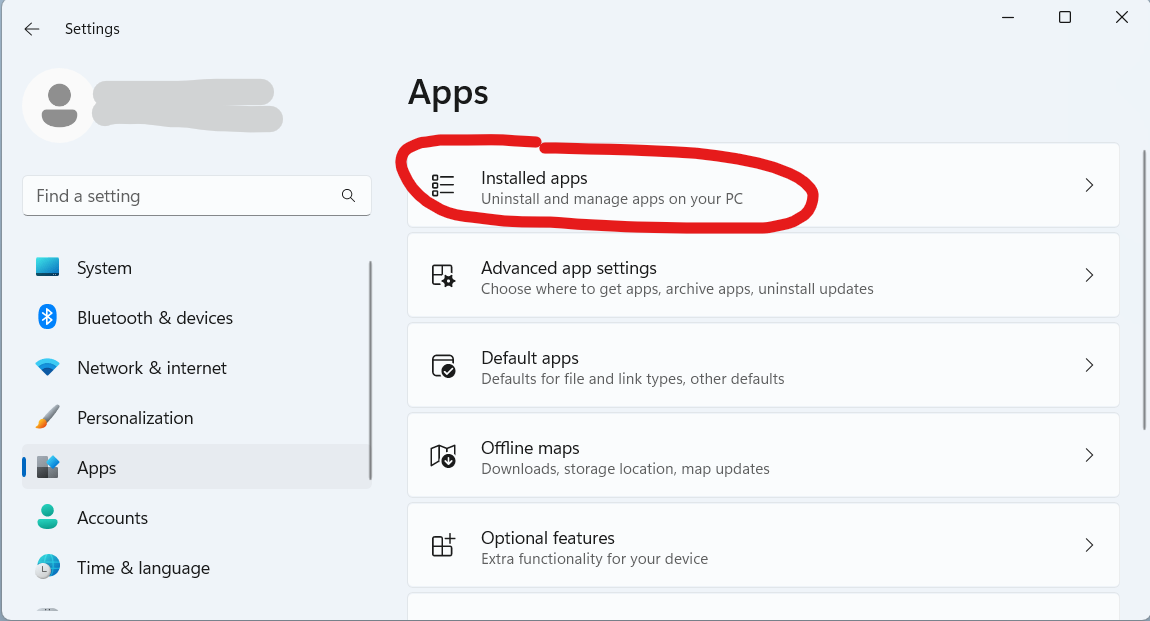Image resolution: width=1150 pixels, height=621 pixels.
Task: Click the Offline maps icon
Action: point(442,456)
